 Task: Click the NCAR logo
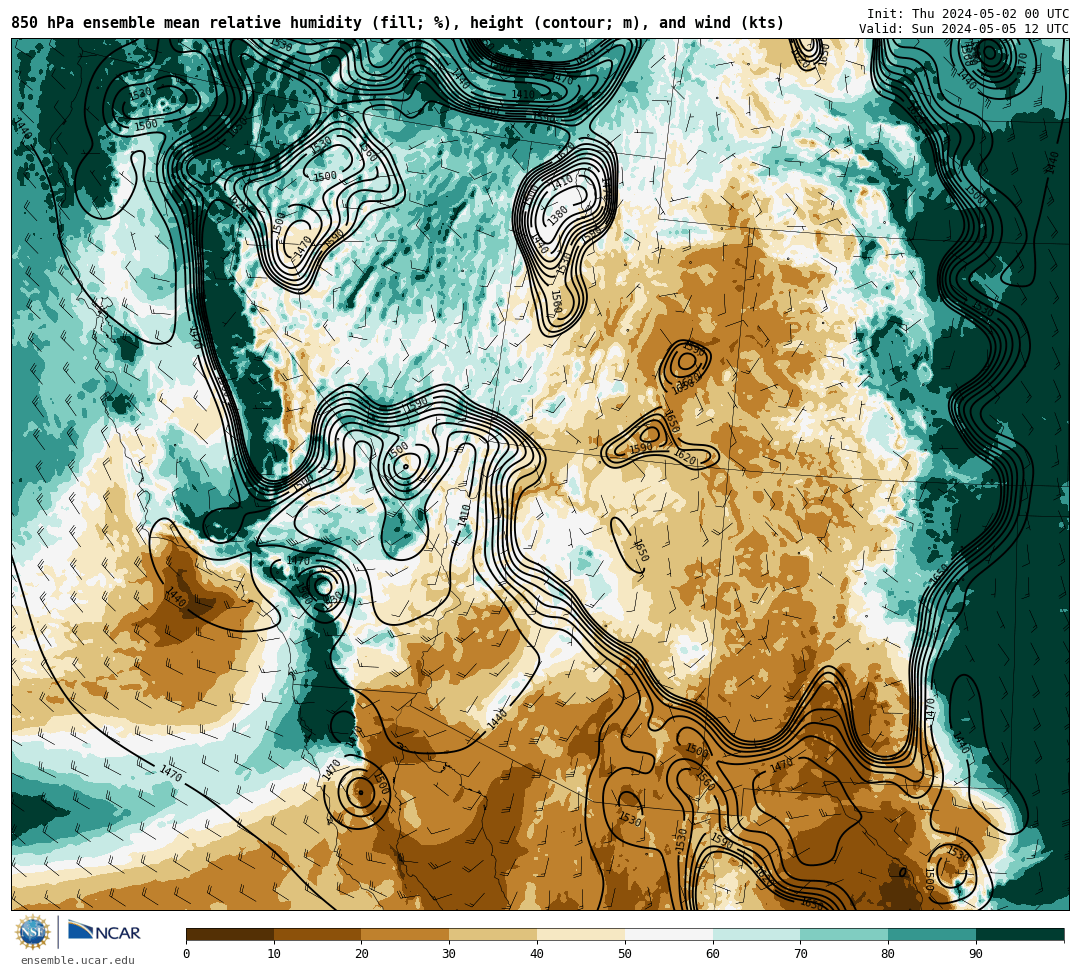tap(104, 931)
